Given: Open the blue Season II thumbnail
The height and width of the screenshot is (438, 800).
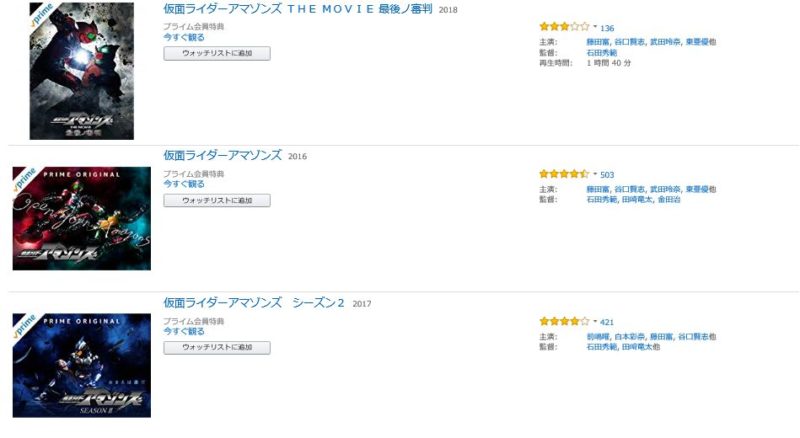Looking at the screenshot, I should pos(82,366).
